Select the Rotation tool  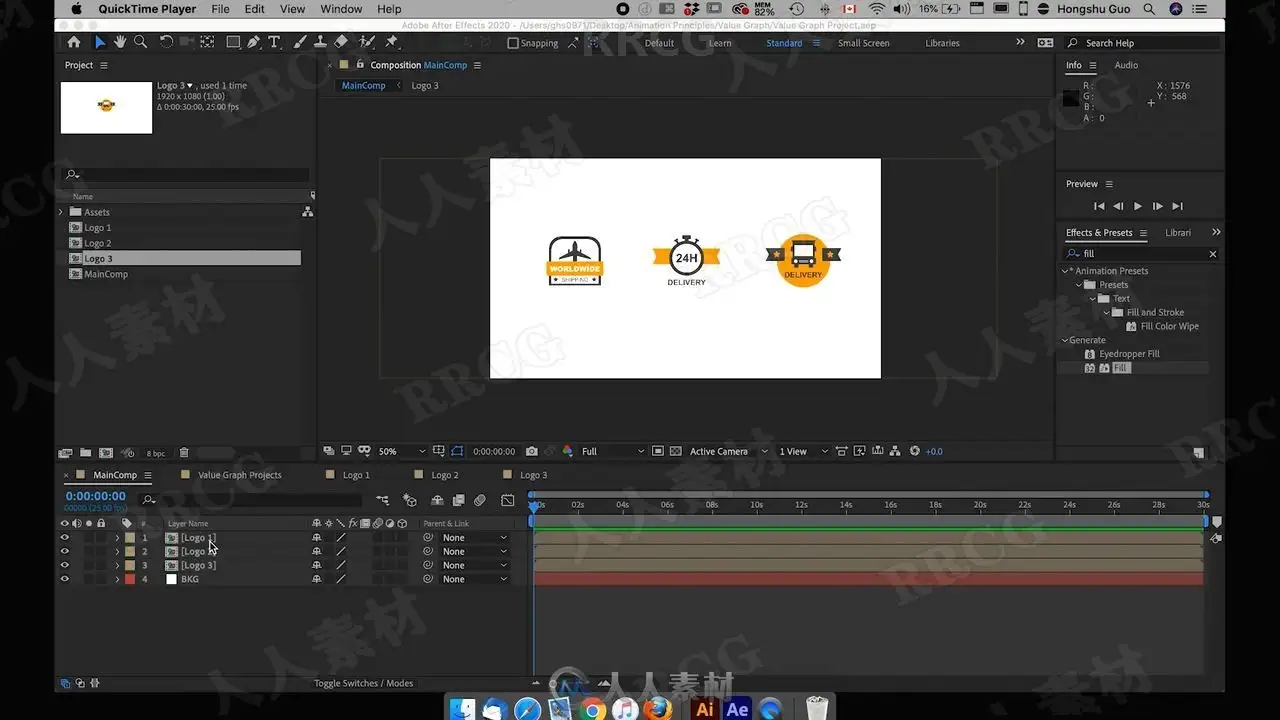point(166,42)
